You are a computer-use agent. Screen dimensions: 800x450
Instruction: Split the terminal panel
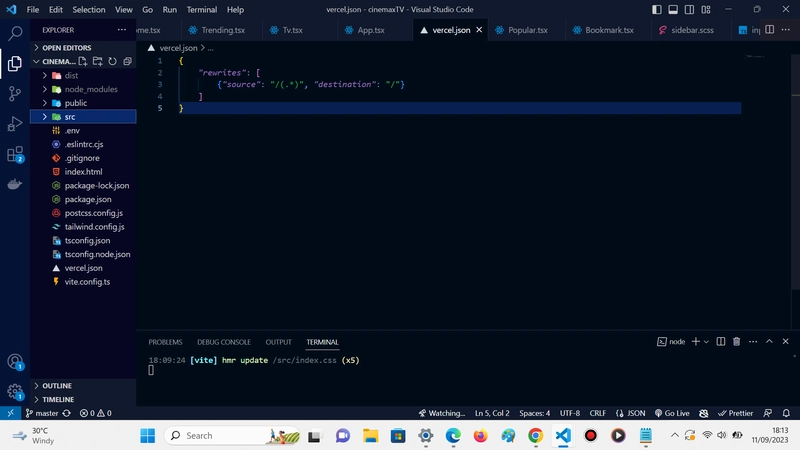720,341
